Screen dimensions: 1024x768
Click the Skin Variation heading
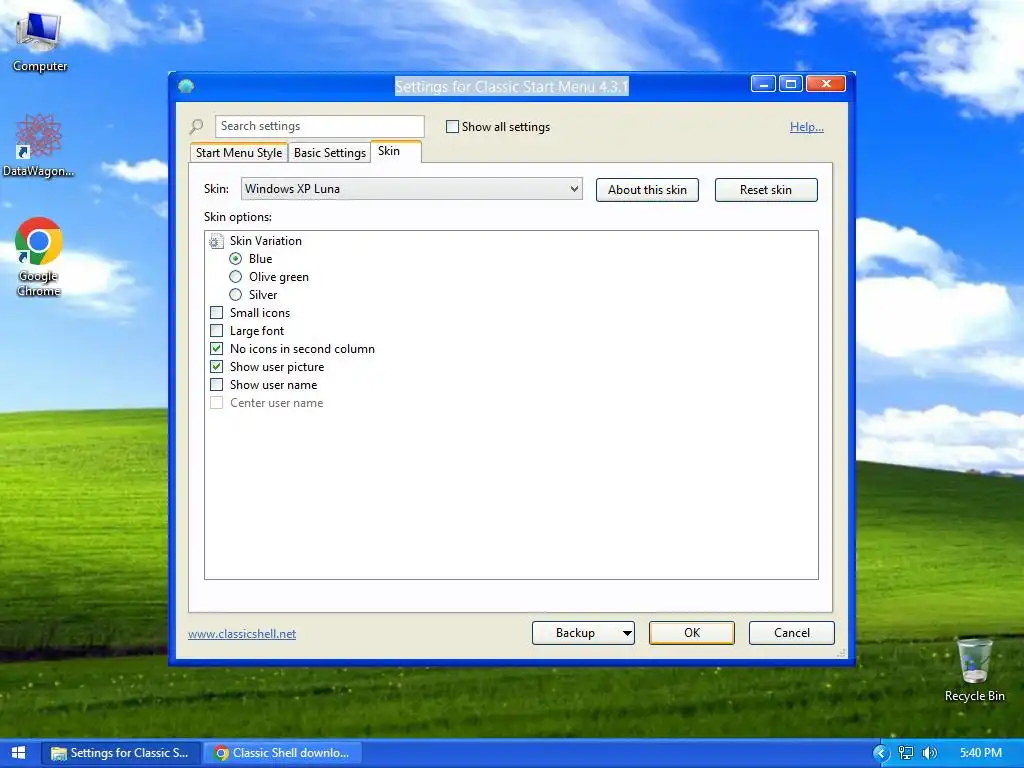point(266,241)
